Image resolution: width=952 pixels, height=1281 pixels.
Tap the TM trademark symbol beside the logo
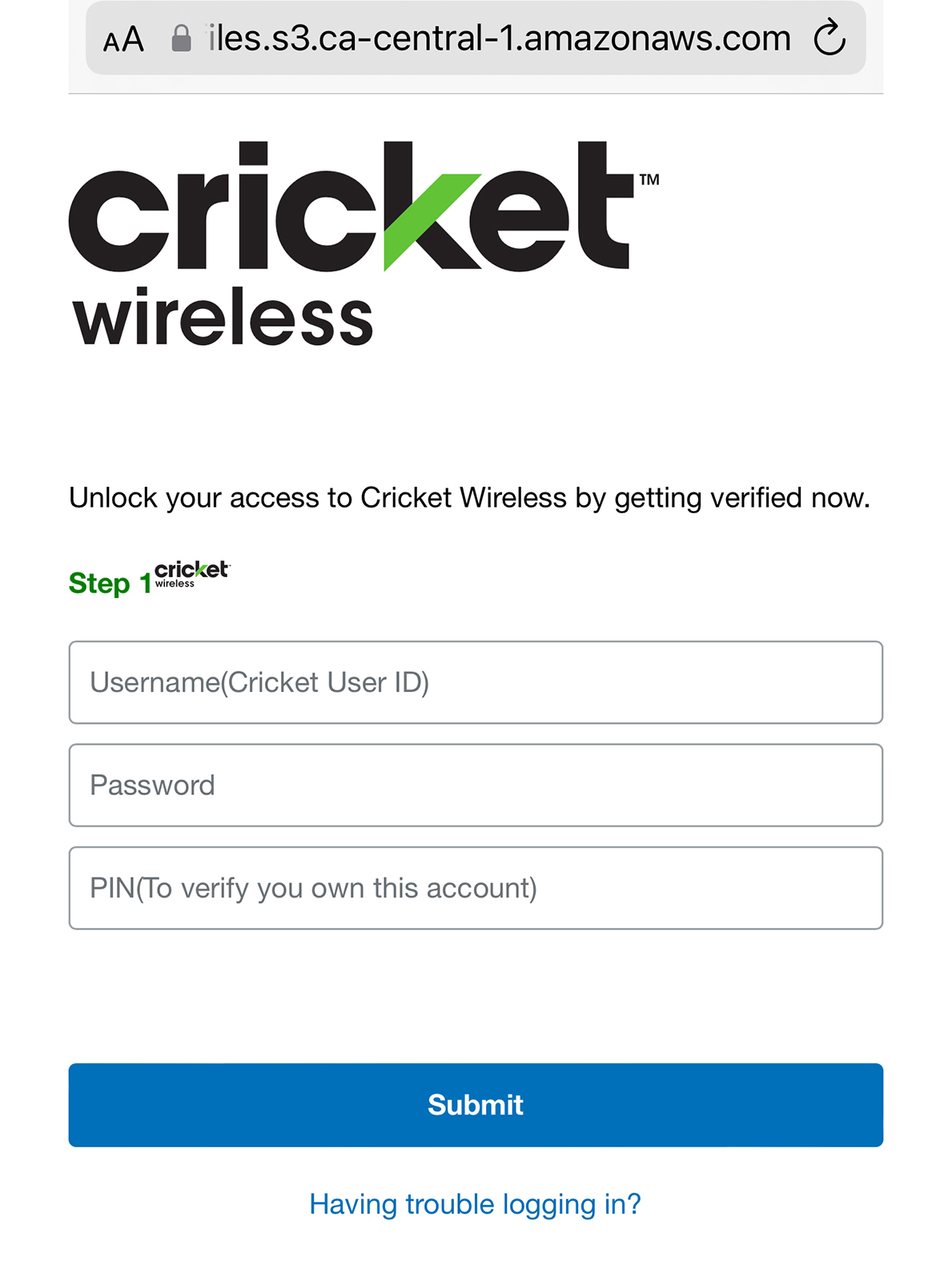[649, 180]
